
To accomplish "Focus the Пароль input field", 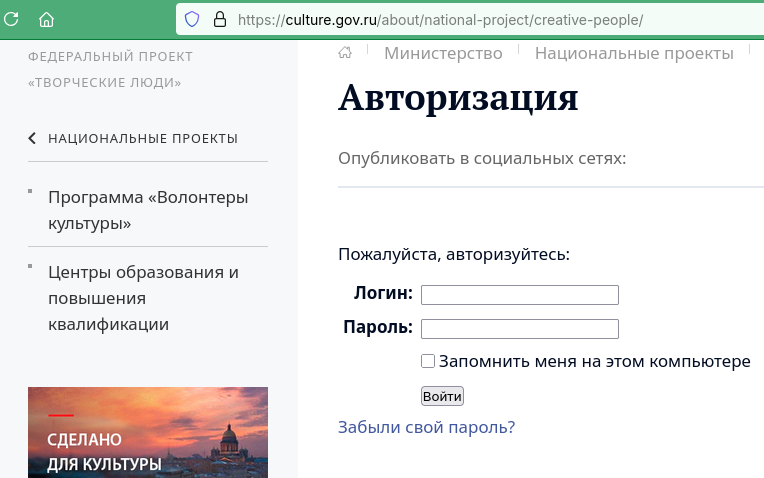I will point(520,329).
